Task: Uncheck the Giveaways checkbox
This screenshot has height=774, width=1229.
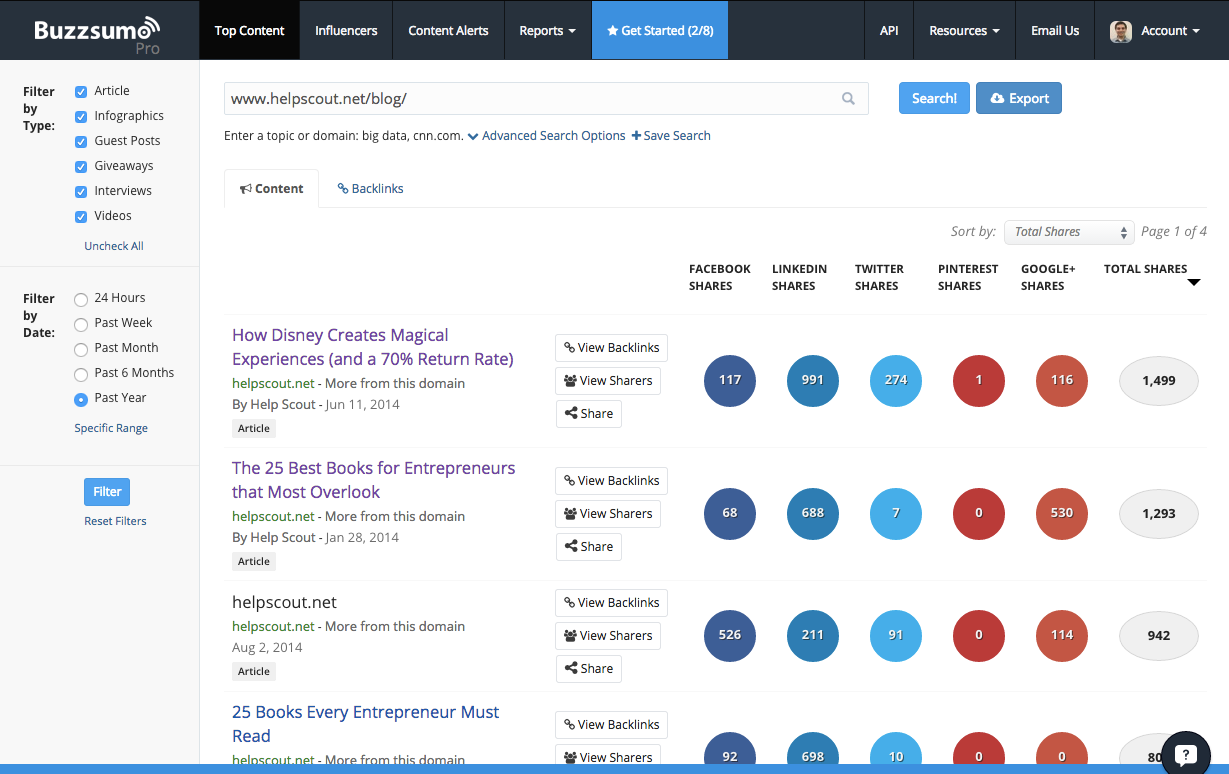Action: pyautogui.click(x=81, y=167)
